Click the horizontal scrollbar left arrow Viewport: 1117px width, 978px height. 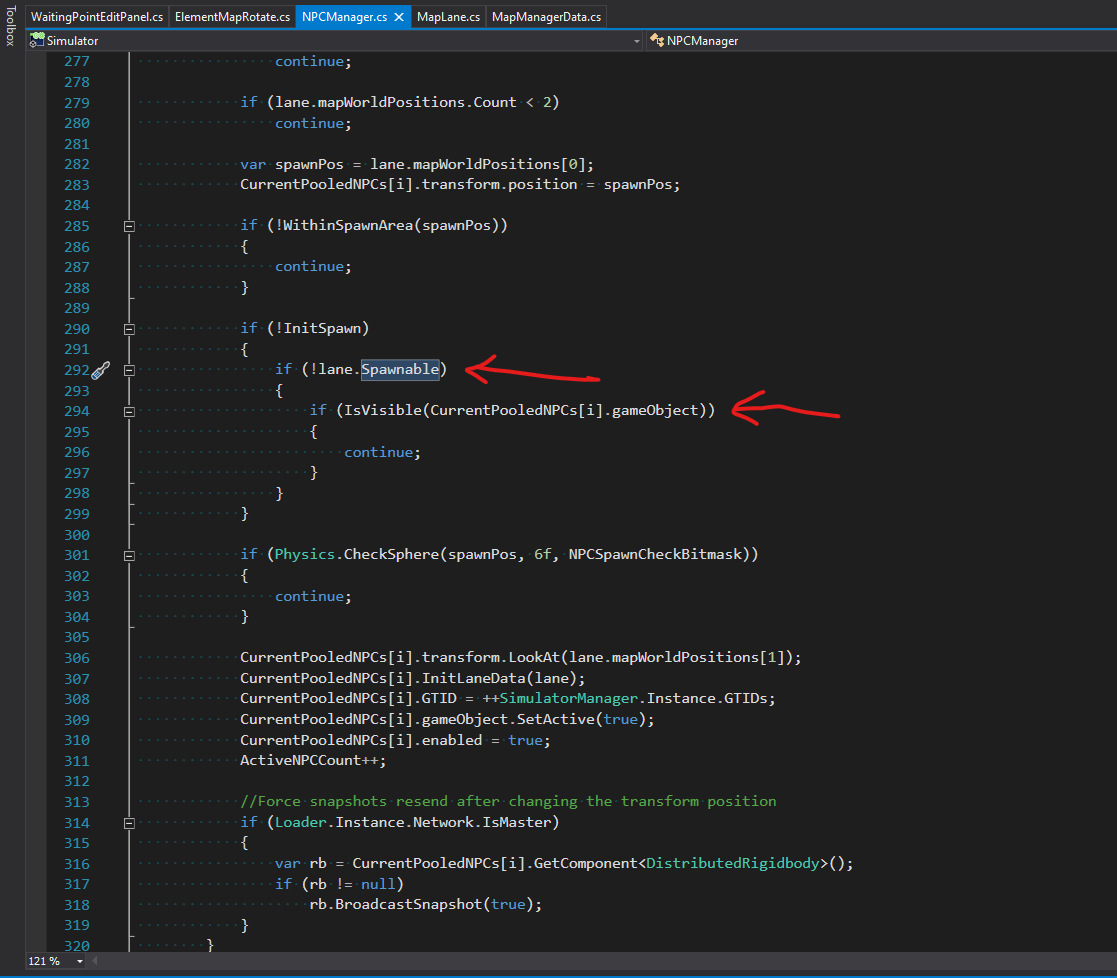coord(95,961)
